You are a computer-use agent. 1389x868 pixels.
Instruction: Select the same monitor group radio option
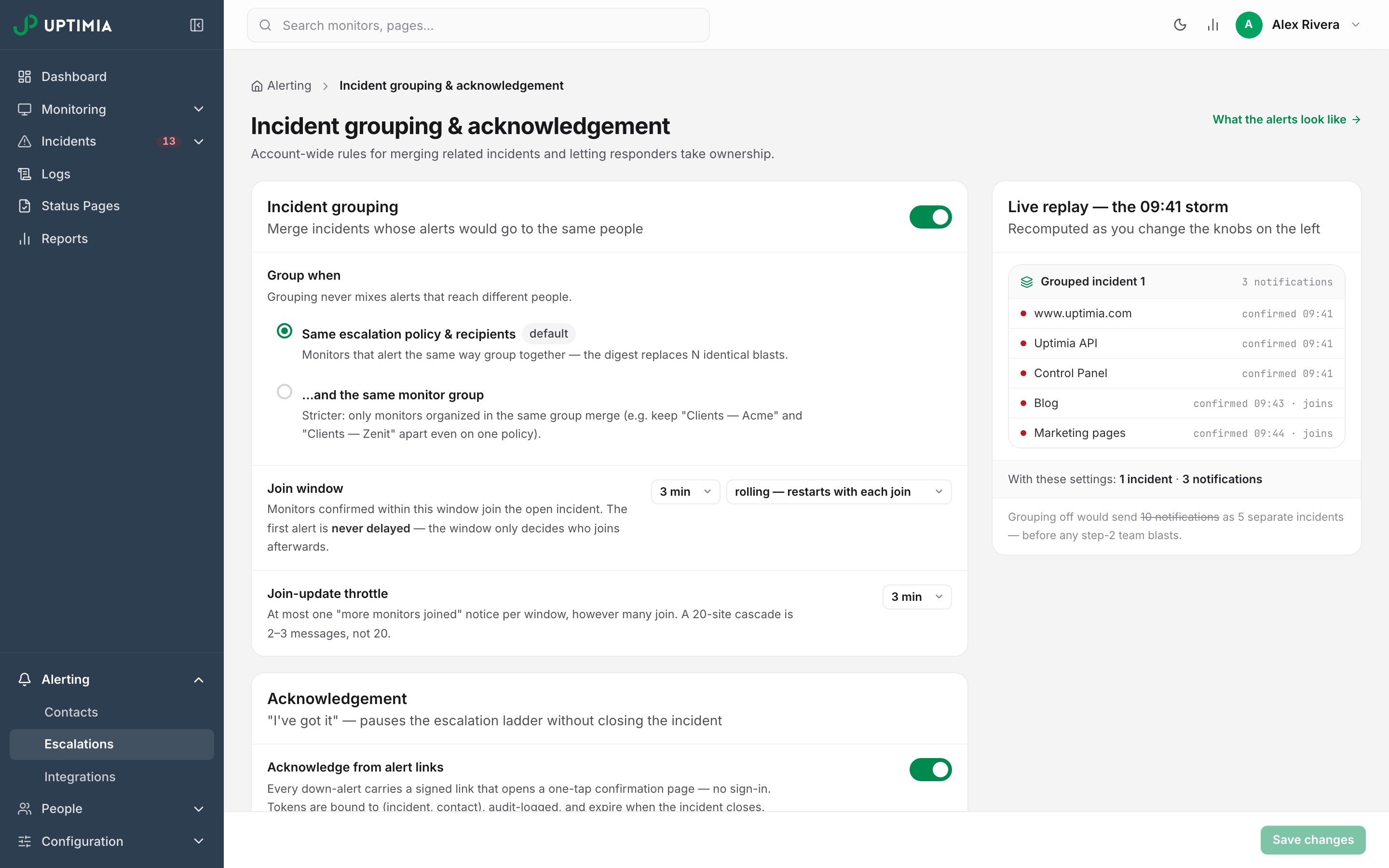(x=284, y=392)
